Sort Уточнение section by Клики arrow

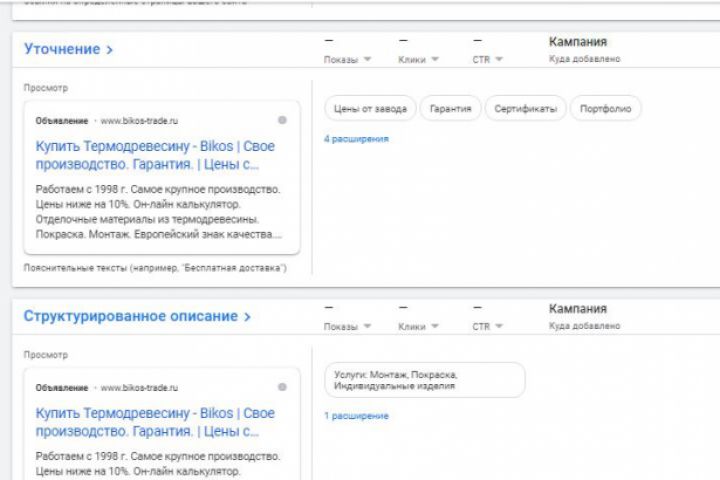pos(434,60)
